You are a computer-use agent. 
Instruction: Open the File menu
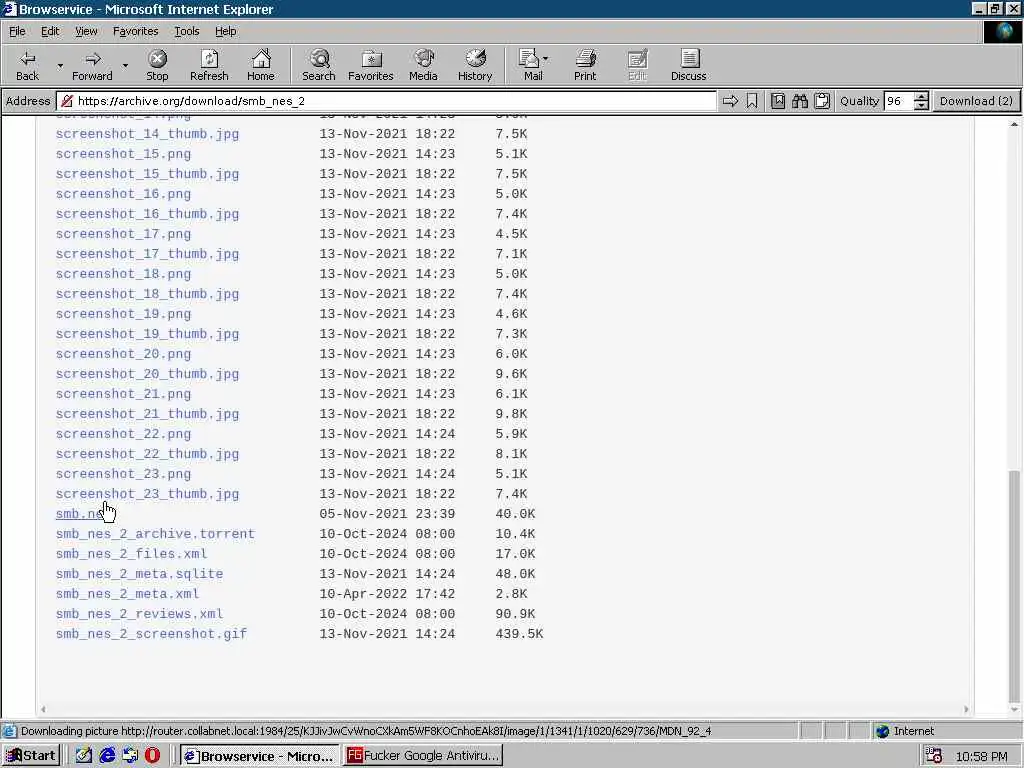coord(17,31)
